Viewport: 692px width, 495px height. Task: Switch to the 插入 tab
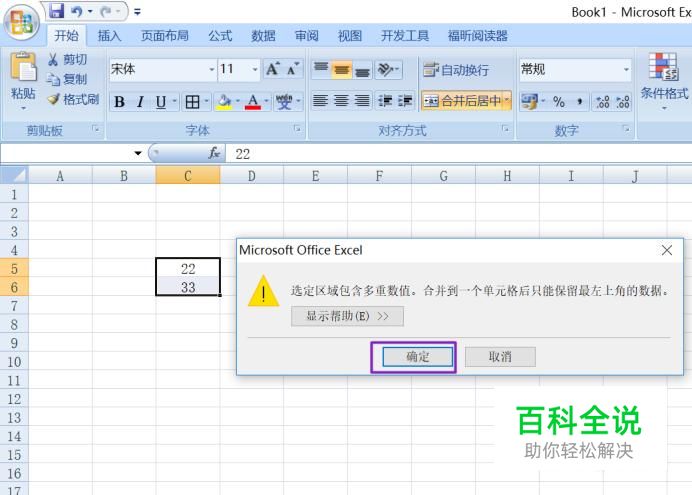[x=109, y=36]
